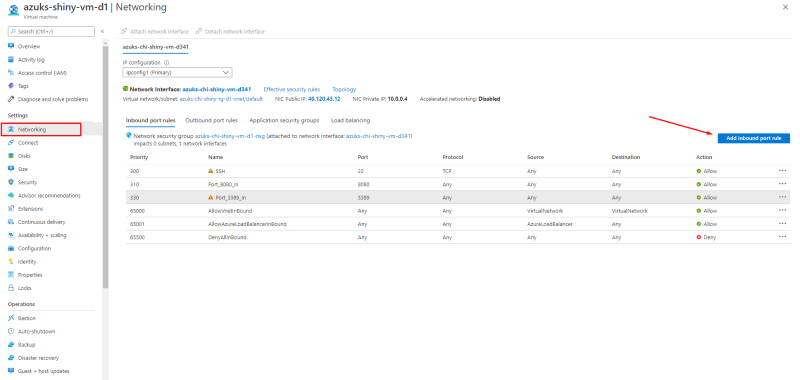Click info icon beside IP configuration

tap(167, 63)
